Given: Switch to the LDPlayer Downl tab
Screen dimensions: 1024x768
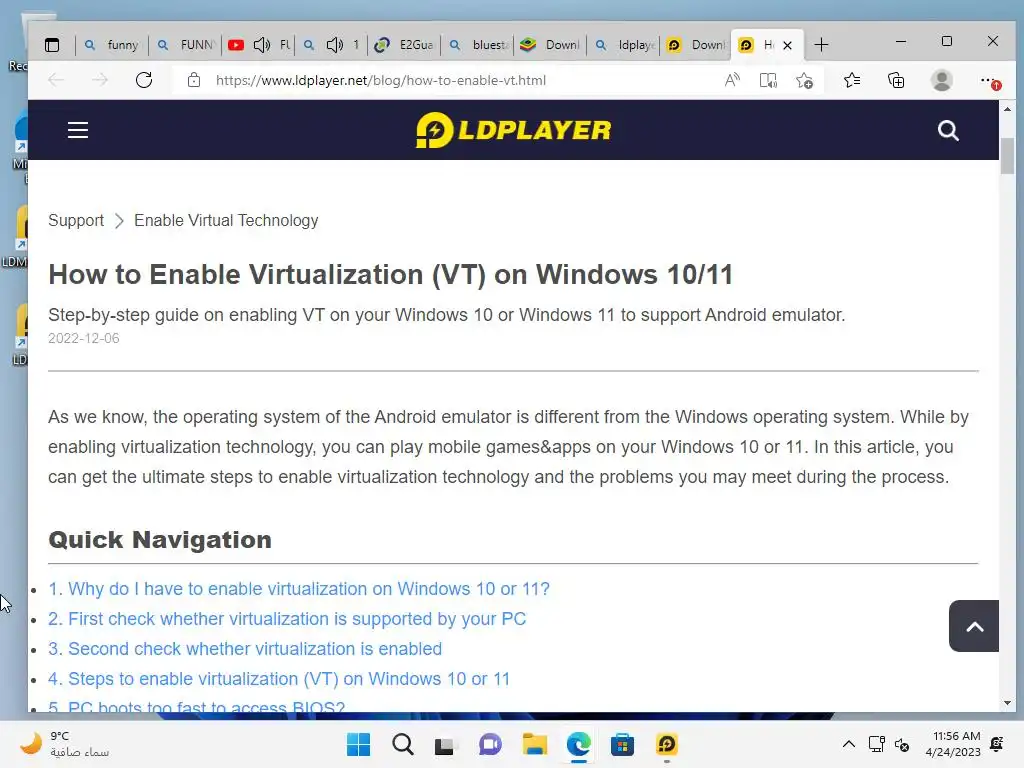Looking at the screenshot, I should tap(697, 45).
